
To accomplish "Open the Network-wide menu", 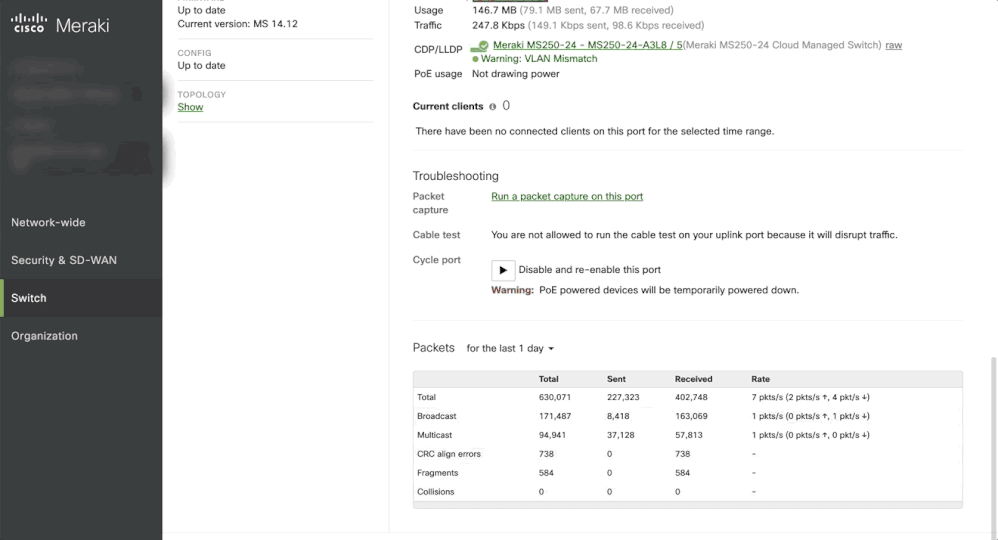I will (x=48, y=222).
